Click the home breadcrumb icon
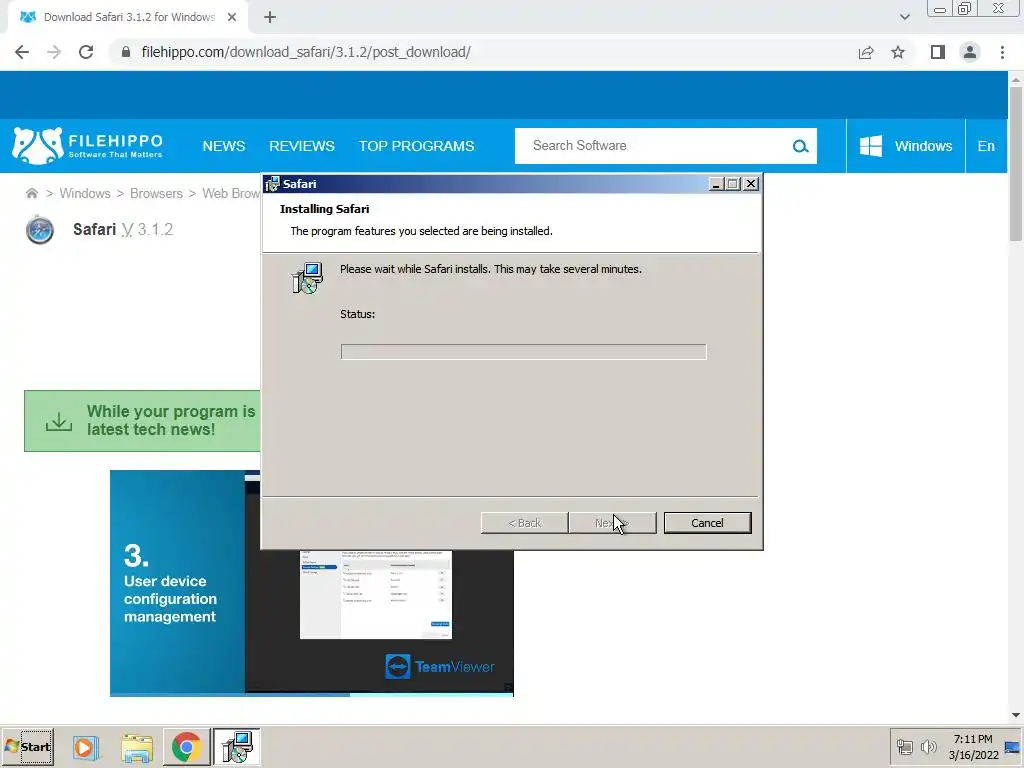This screenshot has height=768, width=1024. pyautogui.click(x=31, y=193)
